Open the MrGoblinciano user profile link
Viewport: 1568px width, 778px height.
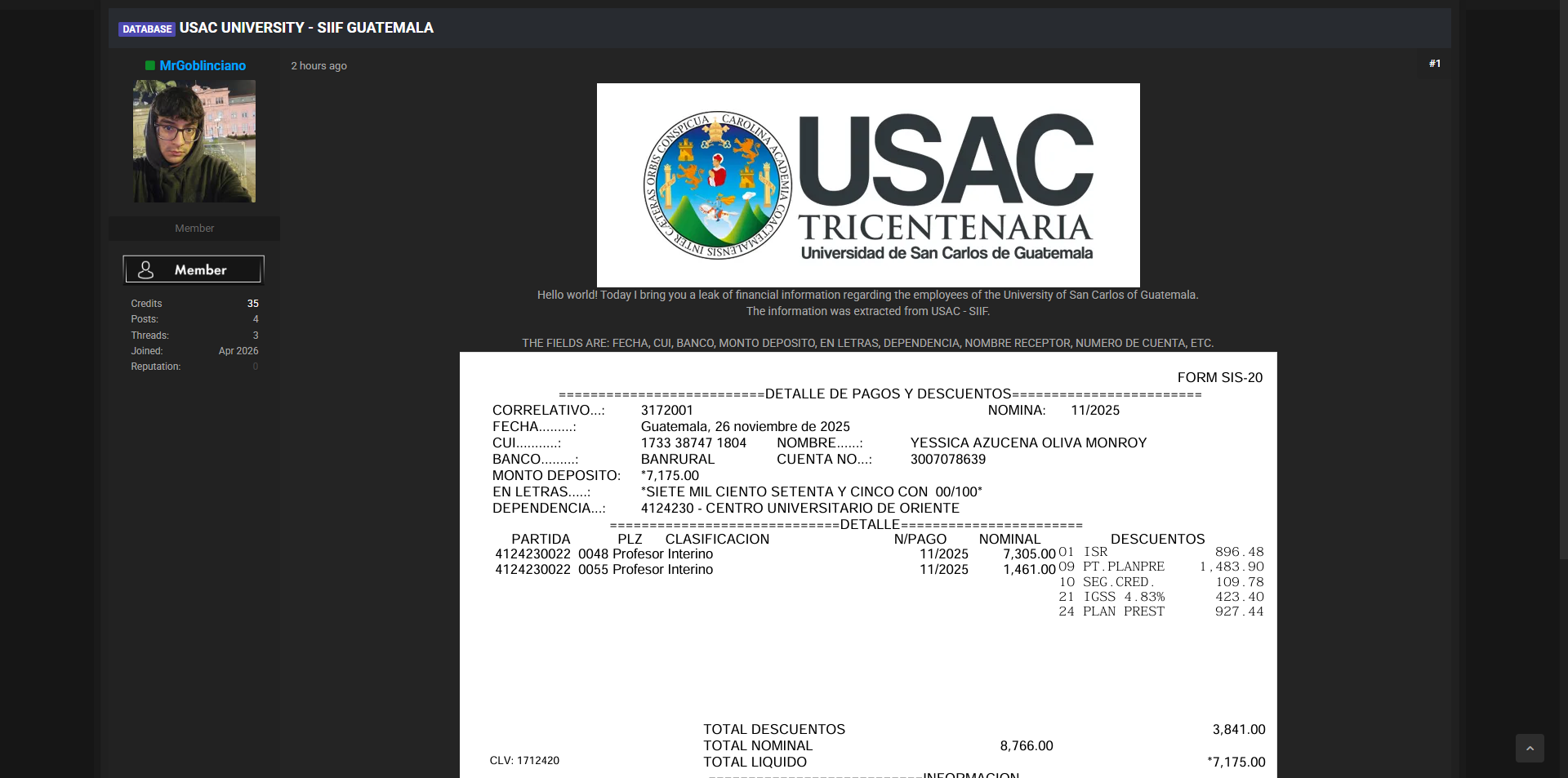click(x=203, y=65)
